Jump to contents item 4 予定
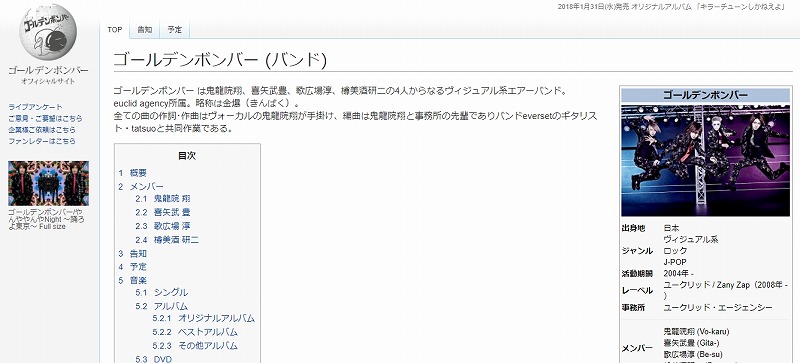800x363 pixels. (133, 267)
